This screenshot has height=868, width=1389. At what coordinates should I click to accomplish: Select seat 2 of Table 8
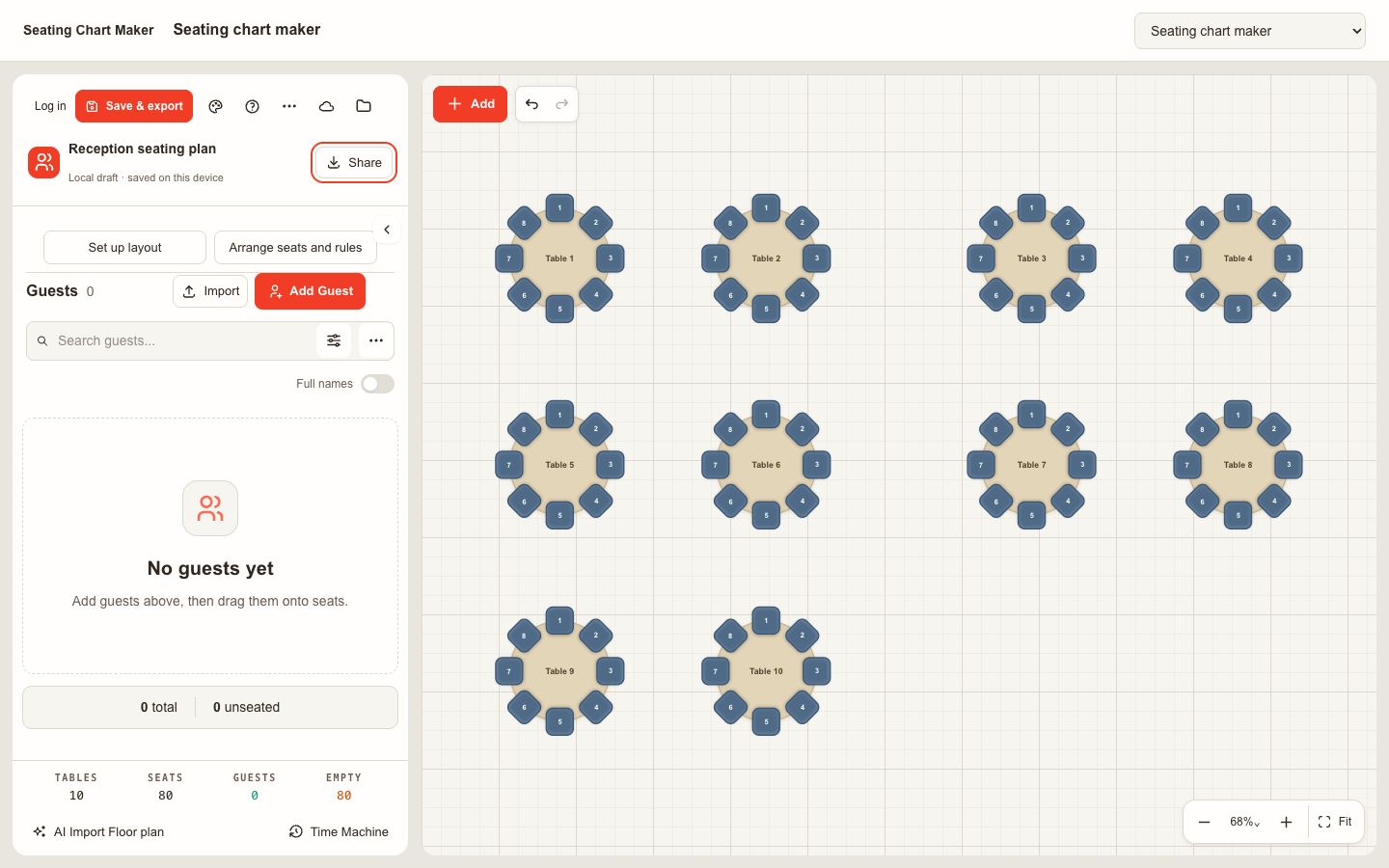(1274, 429)
